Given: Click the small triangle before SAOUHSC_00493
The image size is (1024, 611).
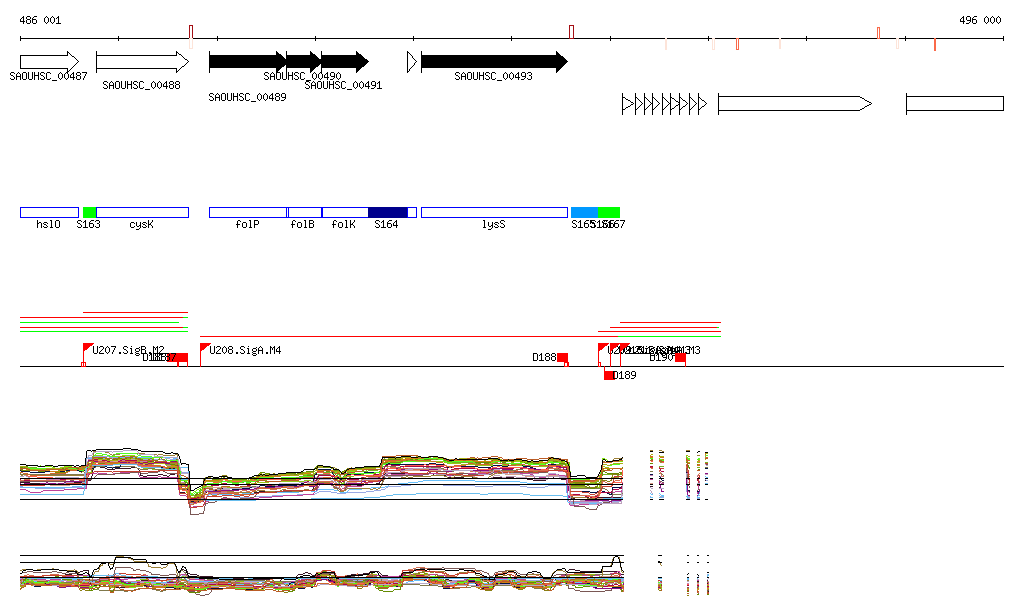Looking at the screenshot, I should coord(411,62).
